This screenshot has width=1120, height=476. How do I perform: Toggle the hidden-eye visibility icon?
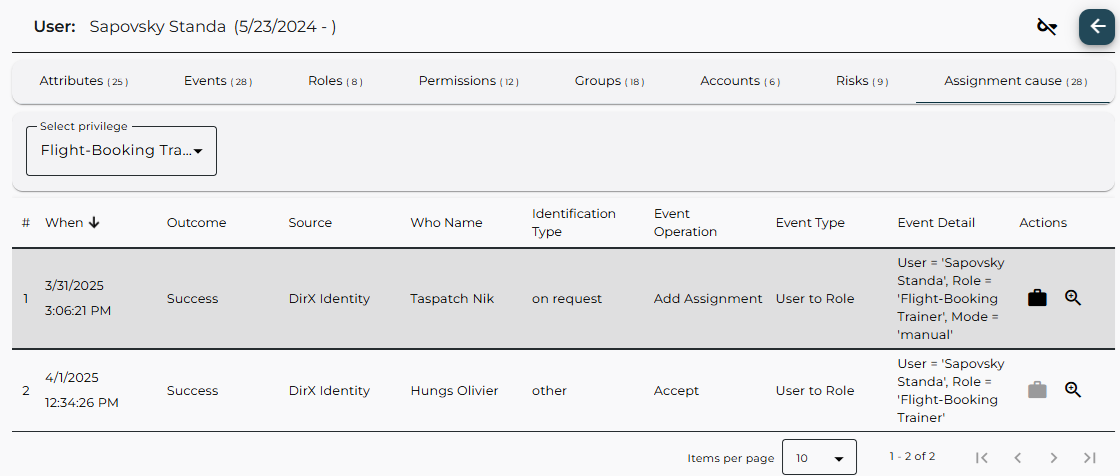pyautogui.click(x=1047, y=27)
